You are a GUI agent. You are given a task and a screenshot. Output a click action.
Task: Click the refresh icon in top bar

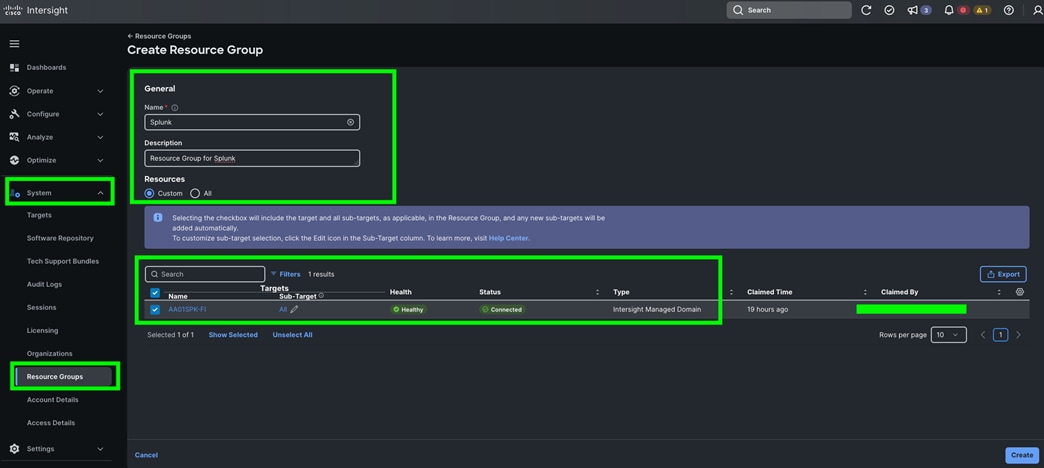click(866, 10)
